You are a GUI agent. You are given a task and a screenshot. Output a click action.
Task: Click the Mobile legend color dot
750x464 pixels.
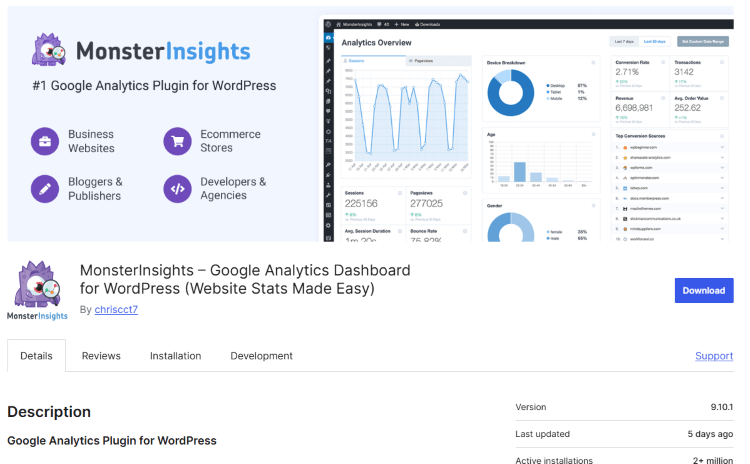(548, 99)
